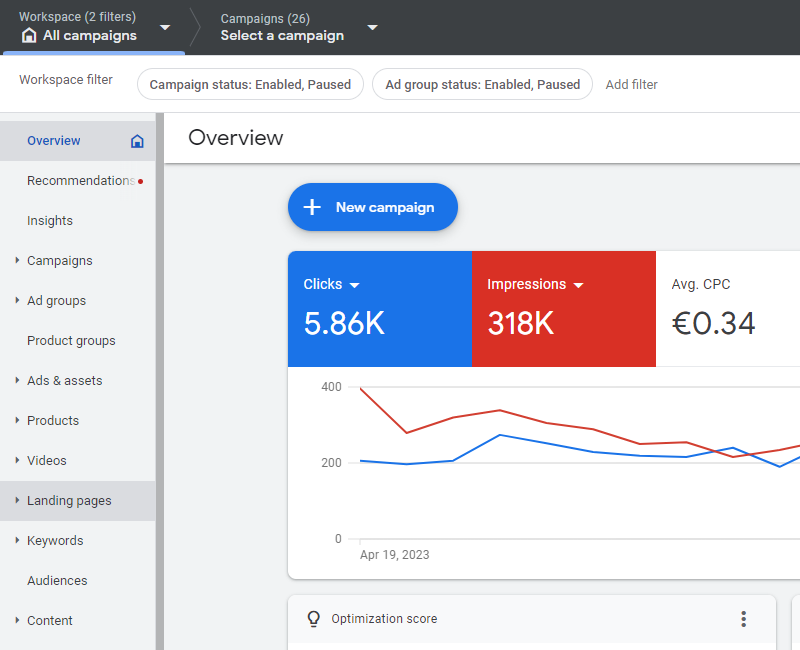
Task: Expand the Ad groups sidebar item
Action: [x=18, y=301]
